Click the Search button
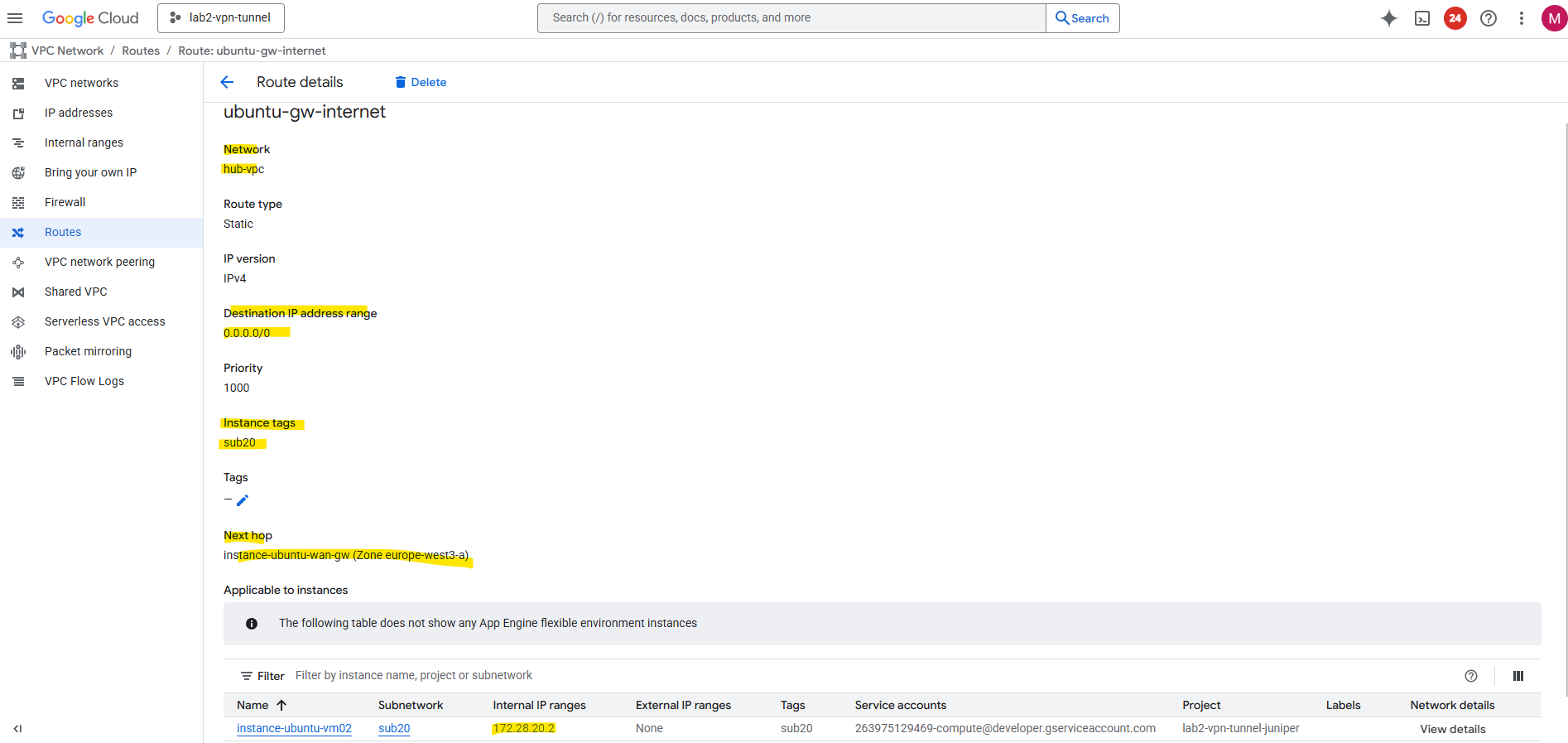Screen dimensions: 1568x743 [1083, 18]
